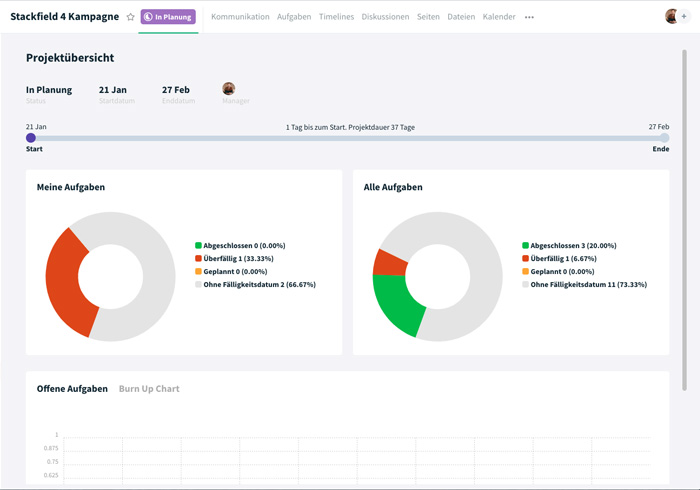This screenshot has height=490, width=700.
Task: Select the Stackfield 4 Kampagne room title
Action: point(65,17)
